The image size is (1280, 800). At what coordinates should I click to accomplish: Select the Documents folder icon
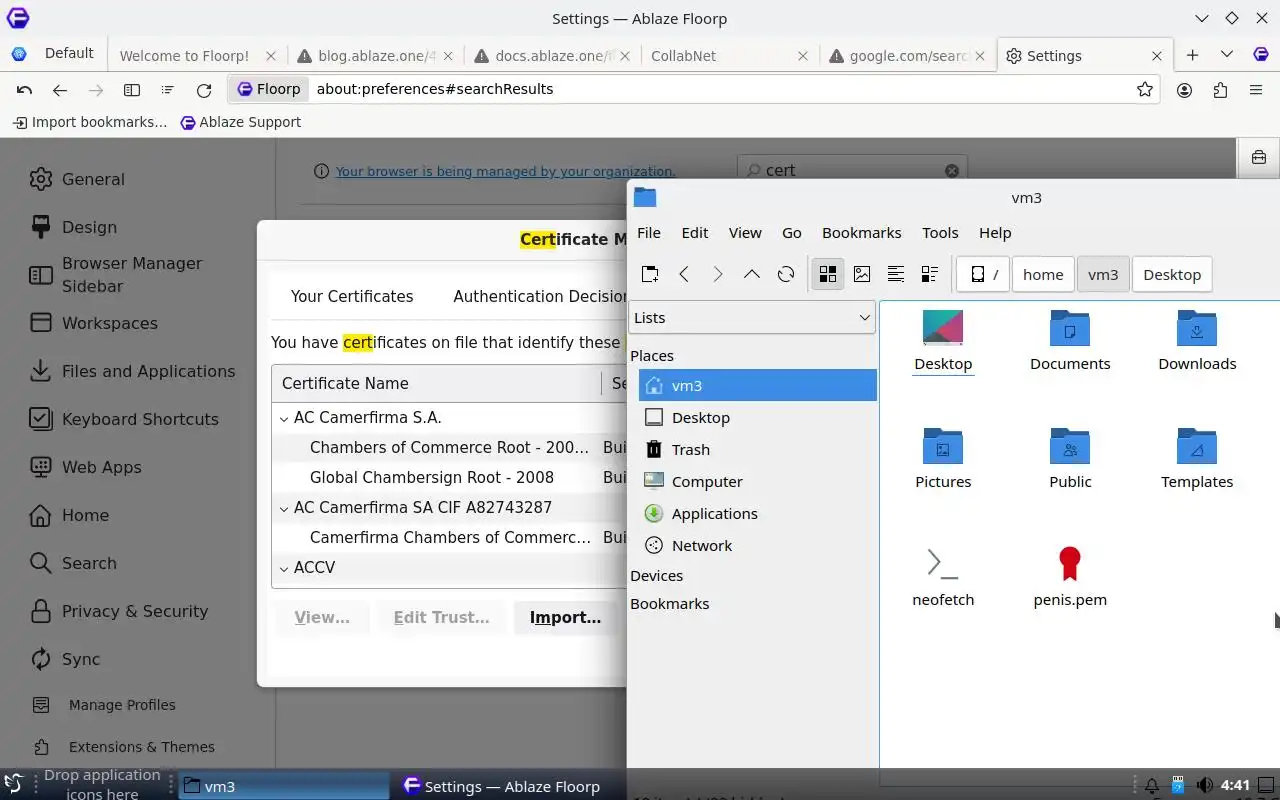(x=1070, y=340)
